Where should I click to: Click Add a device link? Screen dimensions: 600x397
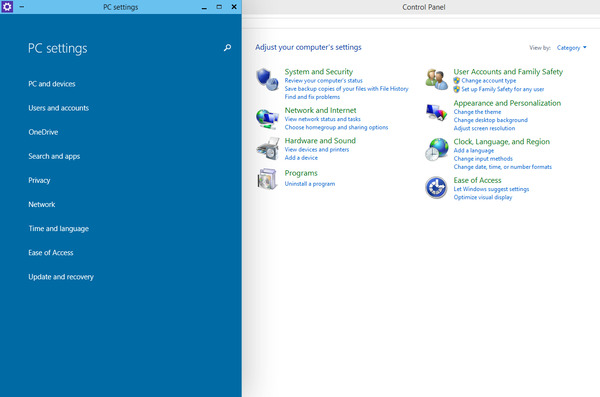coord(301,157)
